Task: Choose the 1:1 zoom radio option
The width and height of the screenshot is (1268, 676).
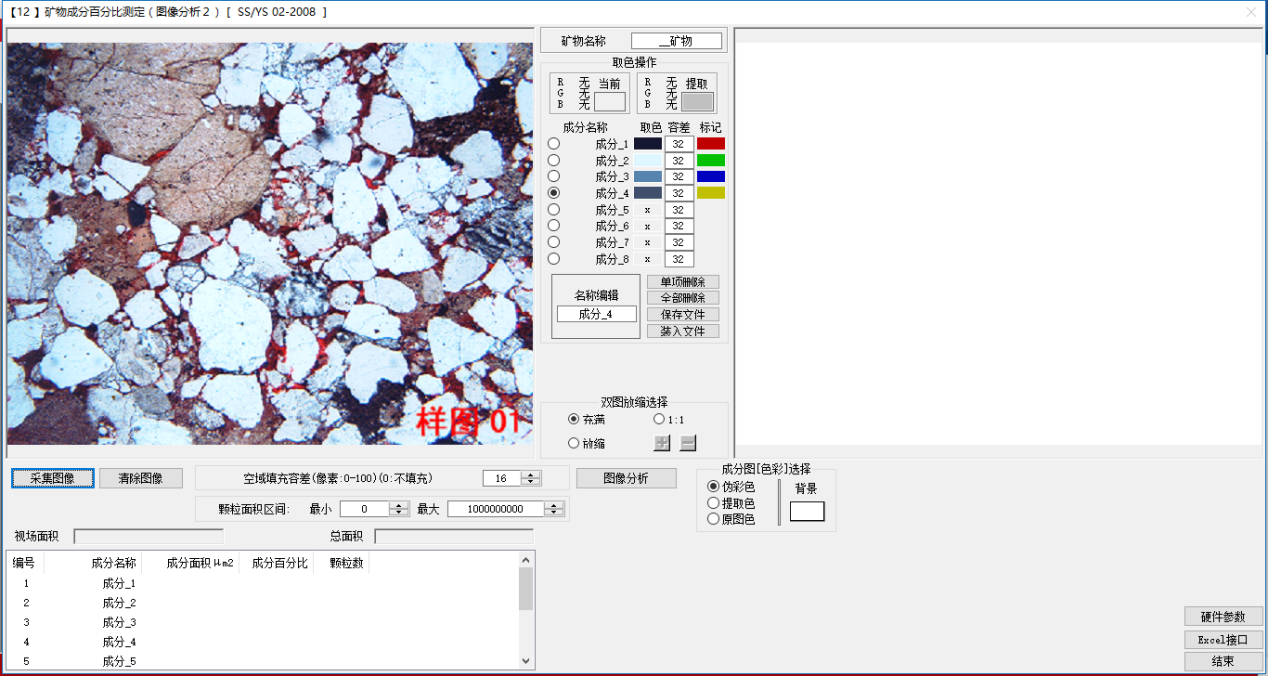Action: tap(659, 419)
